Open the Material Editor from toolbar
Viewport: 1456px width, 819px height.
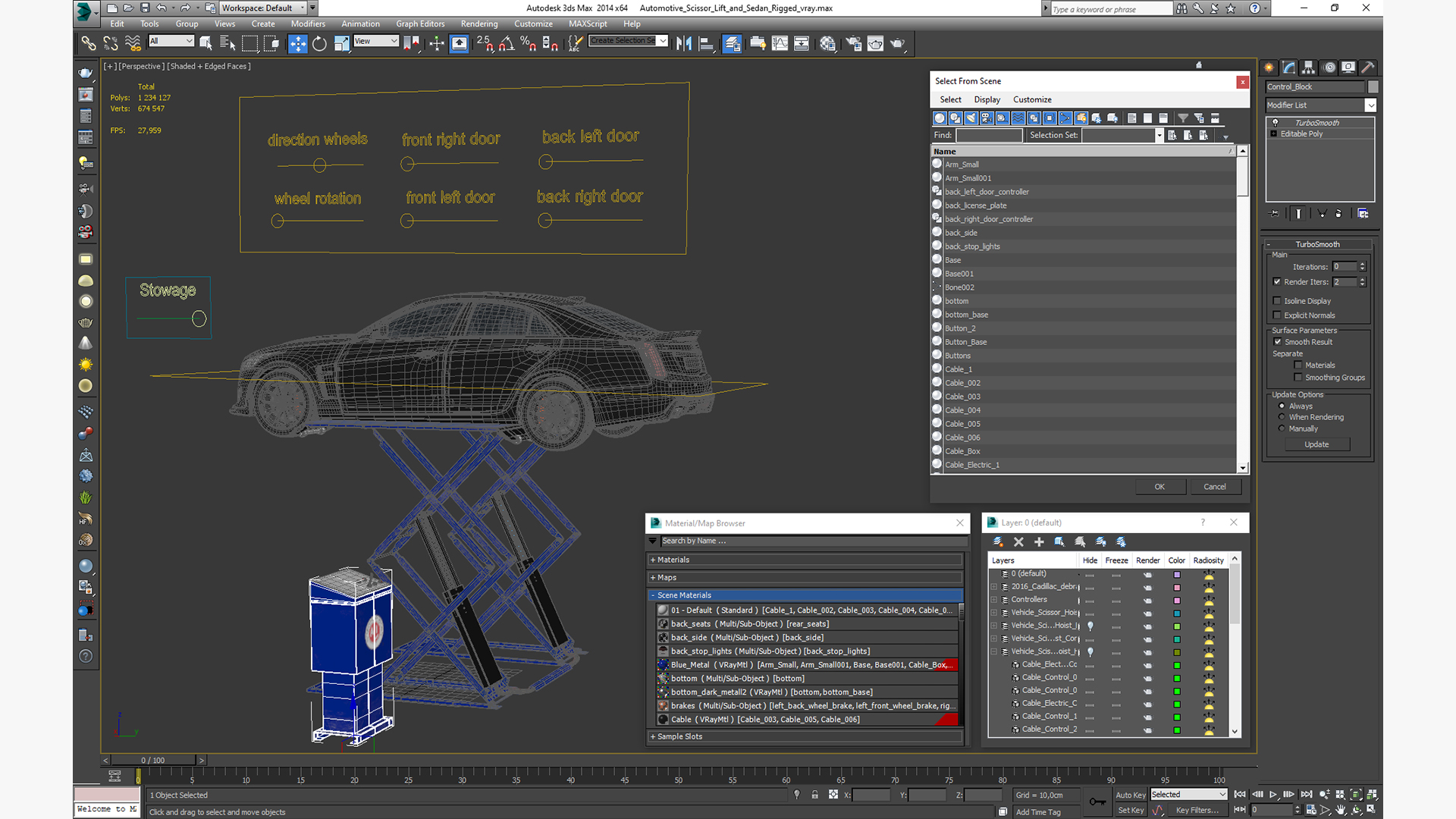point(827,44)
